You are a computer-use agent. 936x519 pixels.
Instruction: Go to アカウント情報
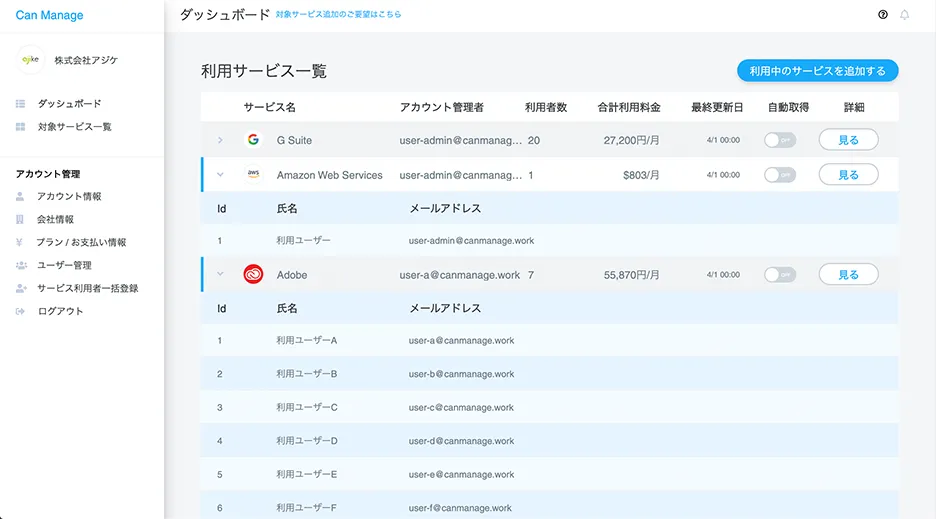(69, 196)
